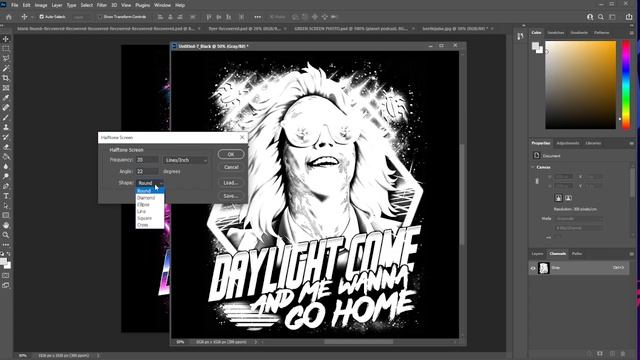
Task: Switch to the Layers tab
Action: 537,254
